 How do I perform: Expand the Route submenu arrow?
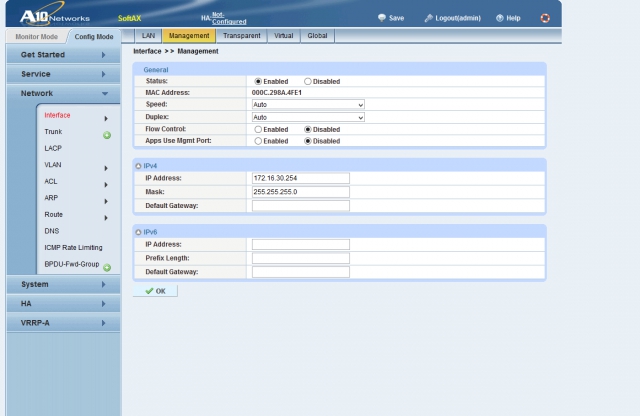point(106,218)
